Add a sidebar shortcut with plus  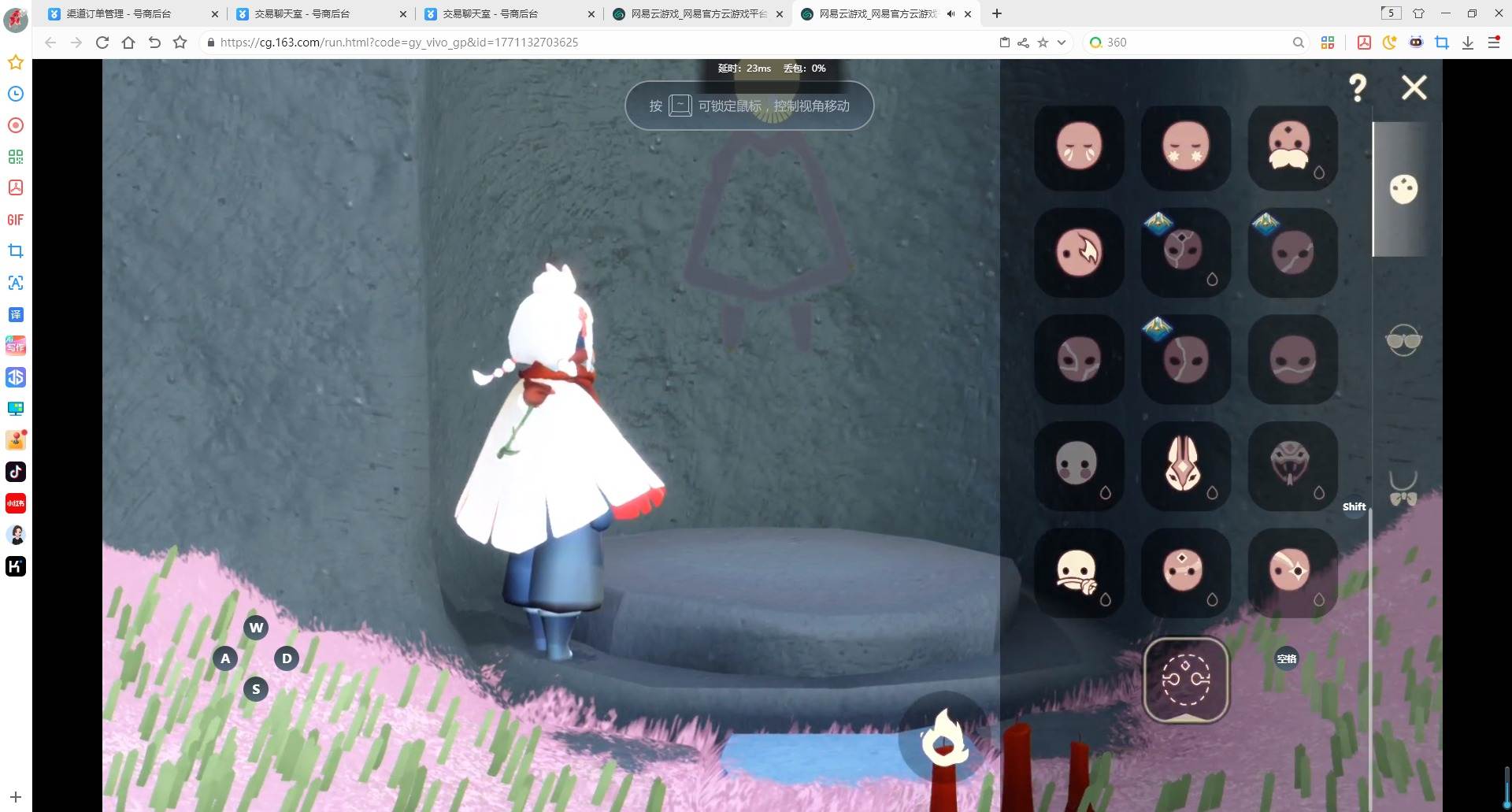(16, 797)
